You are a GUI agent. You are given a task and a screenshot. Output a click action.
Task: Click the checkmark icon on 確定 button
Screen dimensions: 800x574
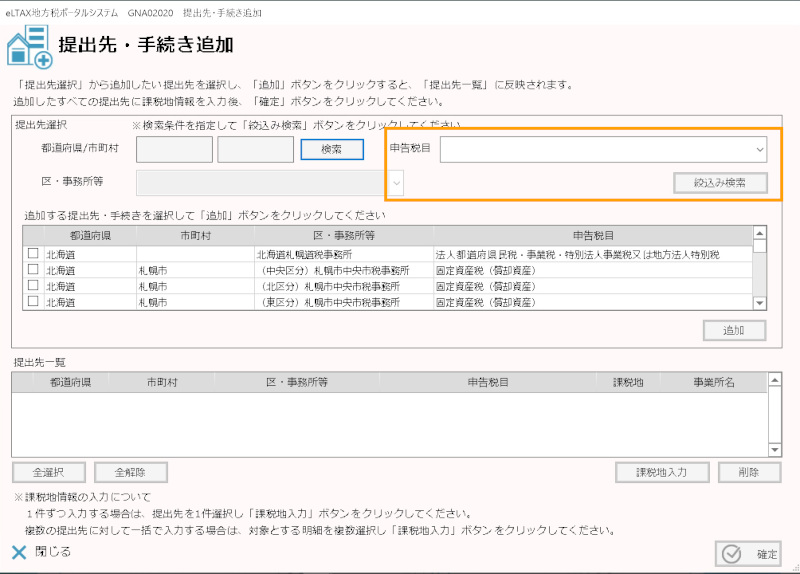coord(731,554)
